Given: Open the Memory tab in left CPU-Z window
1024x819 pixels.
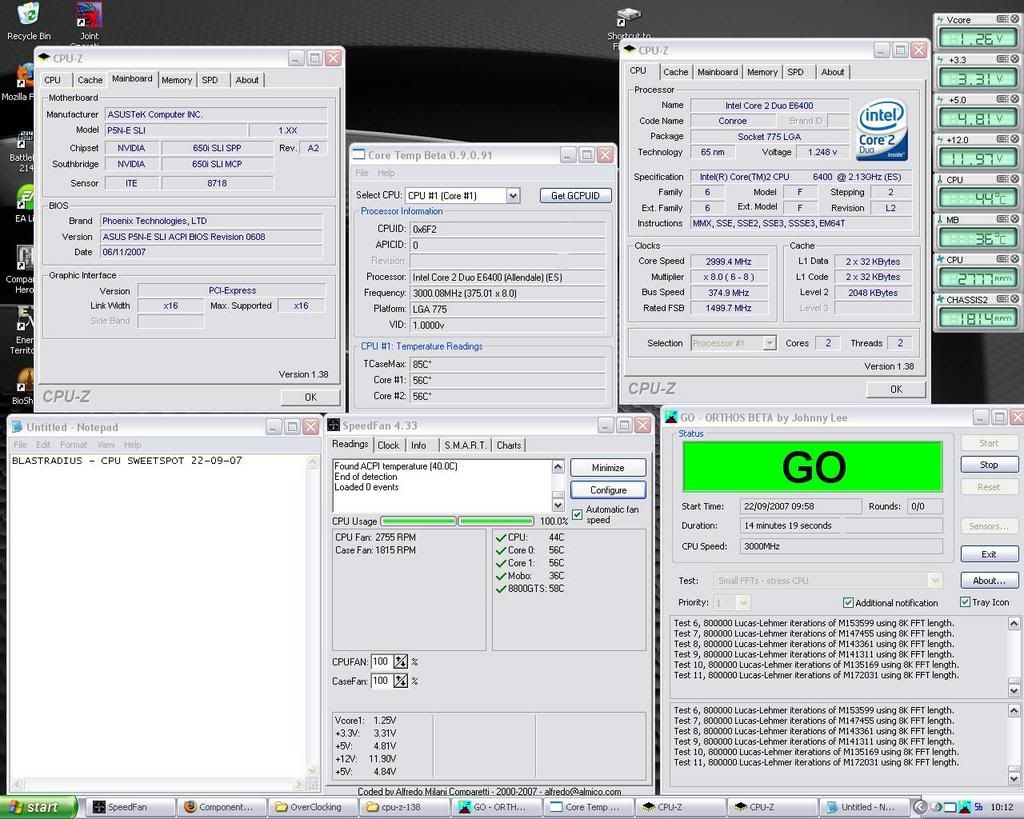Looking at the screenshot, I should click(x=176, y=80).
